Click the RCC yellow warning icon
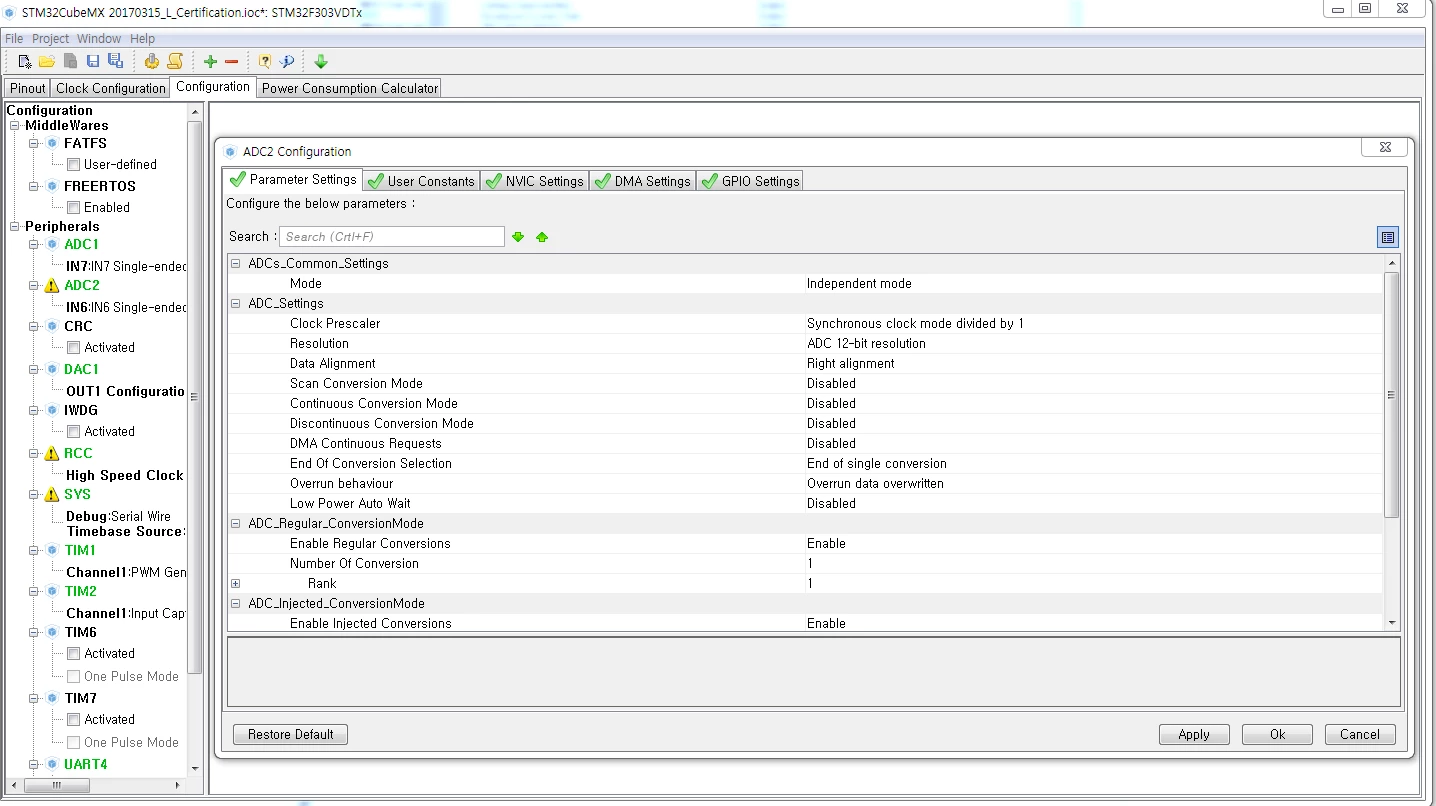The image size is (1436, 806). (52, 454)
